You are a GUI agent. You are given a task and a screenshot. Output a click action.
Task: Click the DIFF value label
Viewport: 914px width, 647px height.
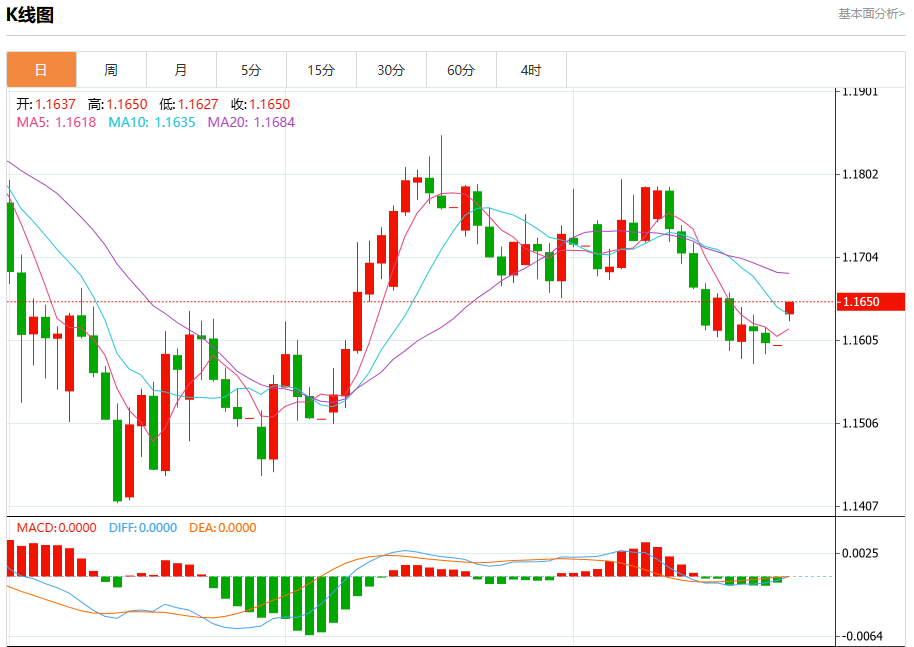click(x=143, y=528)
